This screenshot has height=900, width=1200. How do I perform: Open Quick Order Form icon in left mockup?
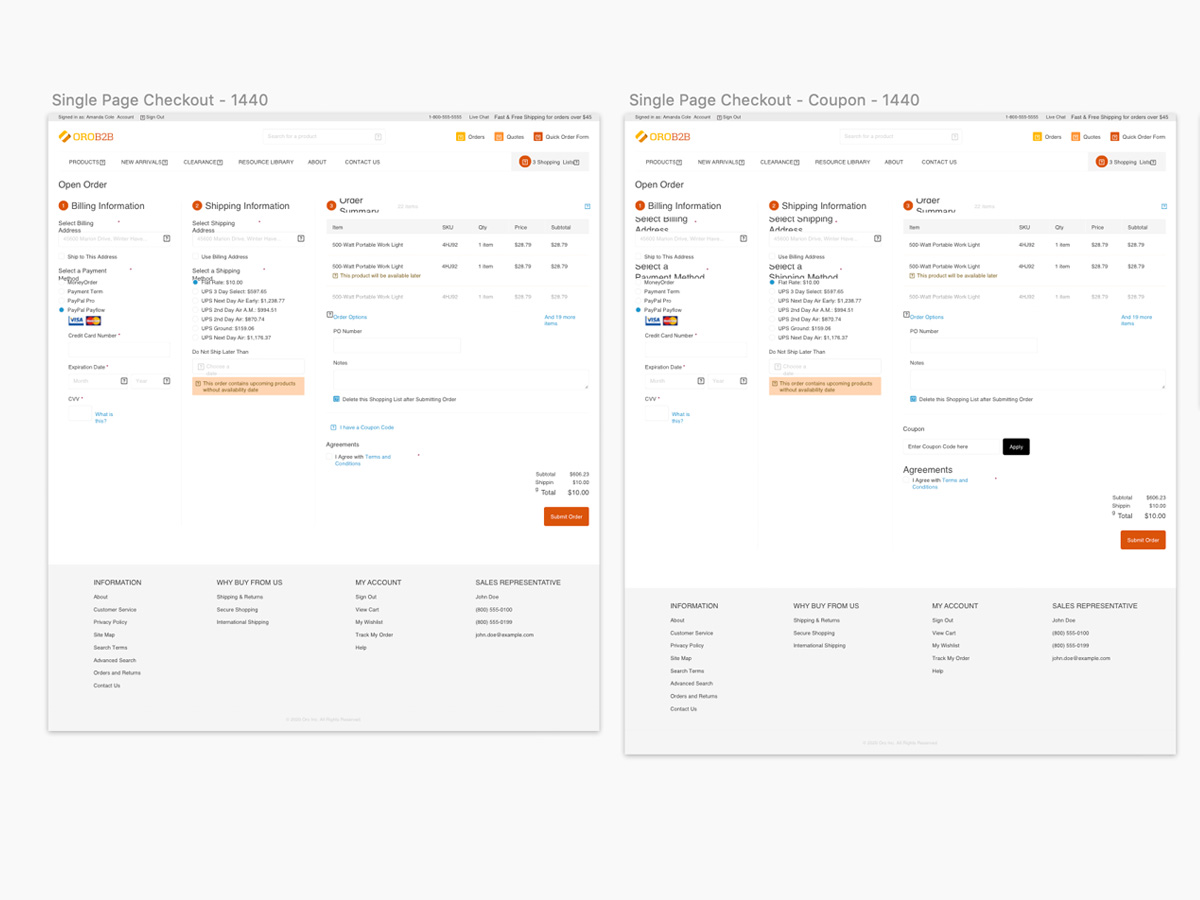click(537, 137)
